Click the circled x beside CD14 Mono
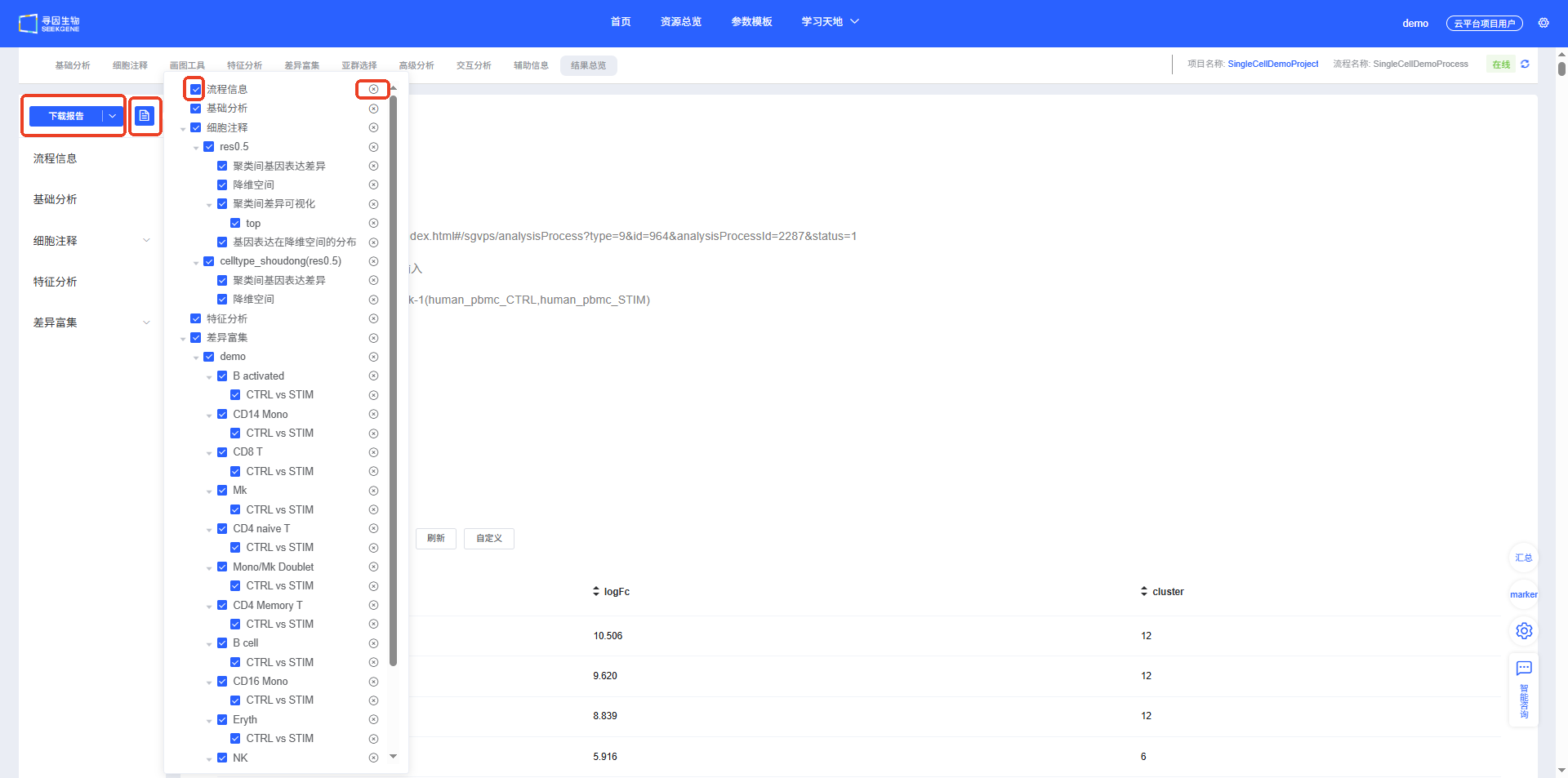This screenshot has height=778, width=1568. click(373, 414)
